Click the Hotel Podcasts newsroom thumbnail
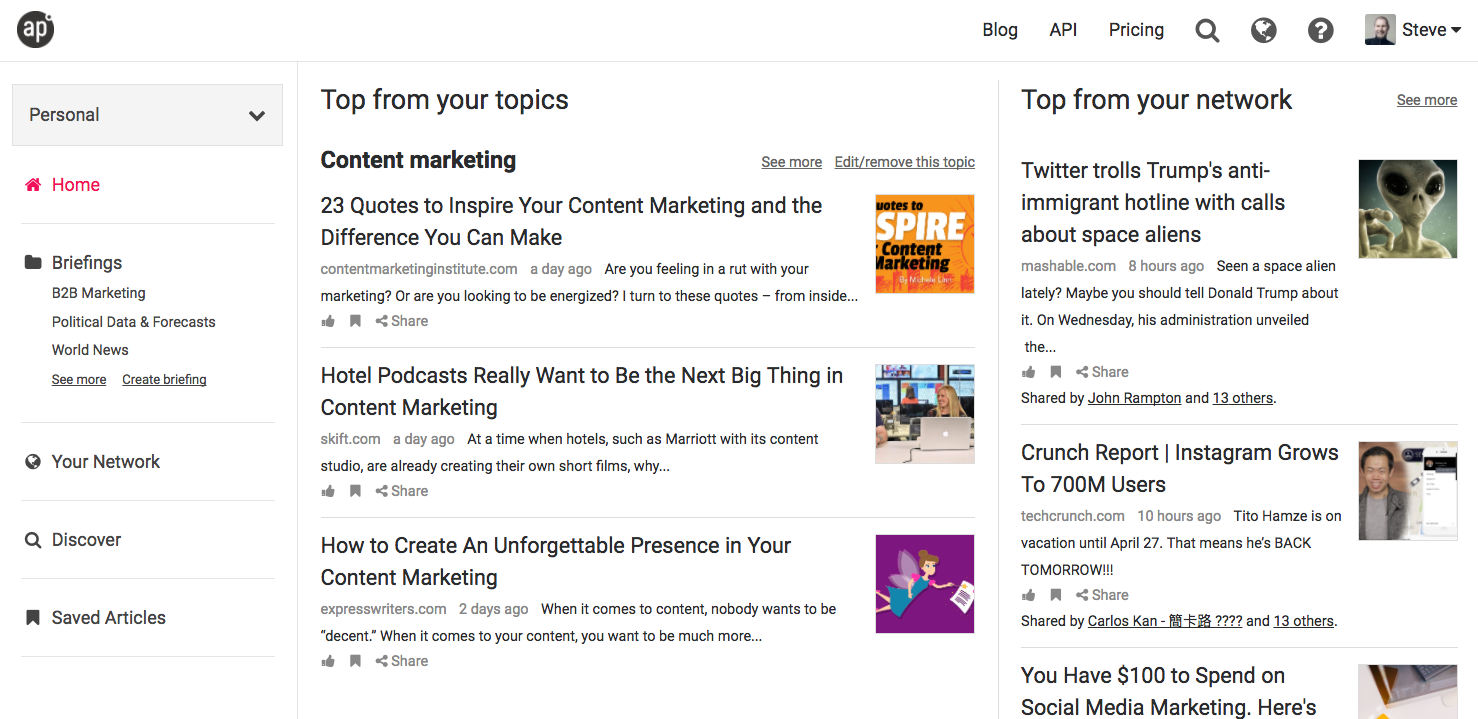Image resolution: width=1478 pixels, height=719 pixels. 925,414
